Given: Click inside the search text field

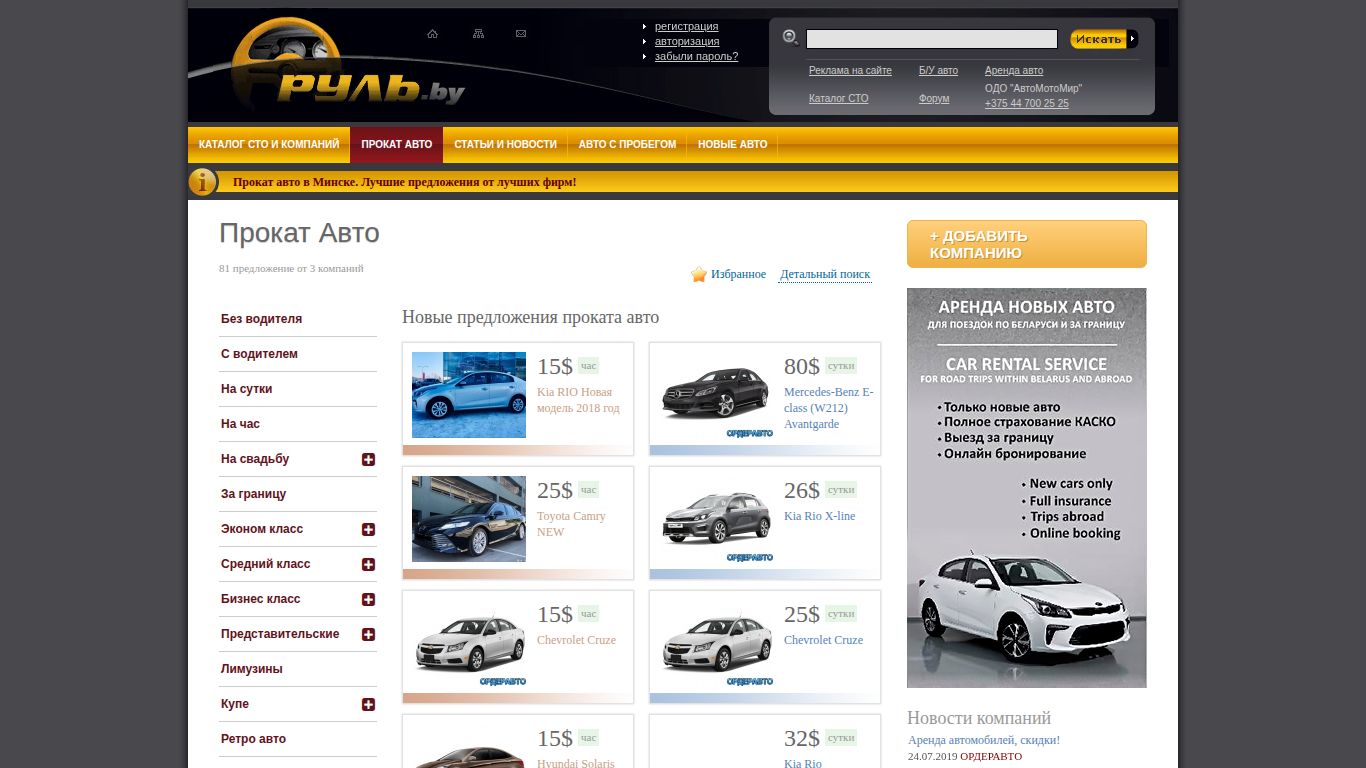Looking at the screenshot, I should [x=931, y=39].
